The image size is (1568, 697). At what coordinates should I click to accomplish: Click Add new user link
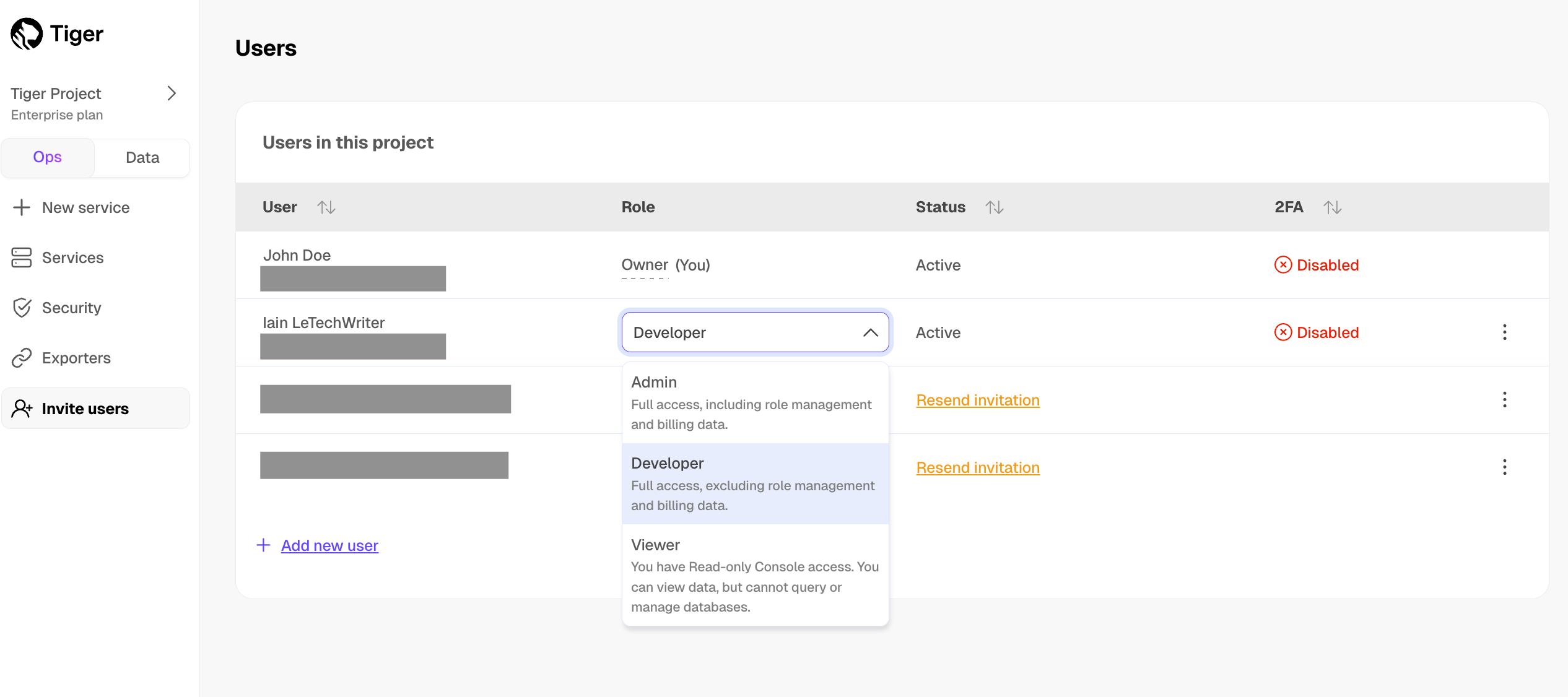coord(329,545)
